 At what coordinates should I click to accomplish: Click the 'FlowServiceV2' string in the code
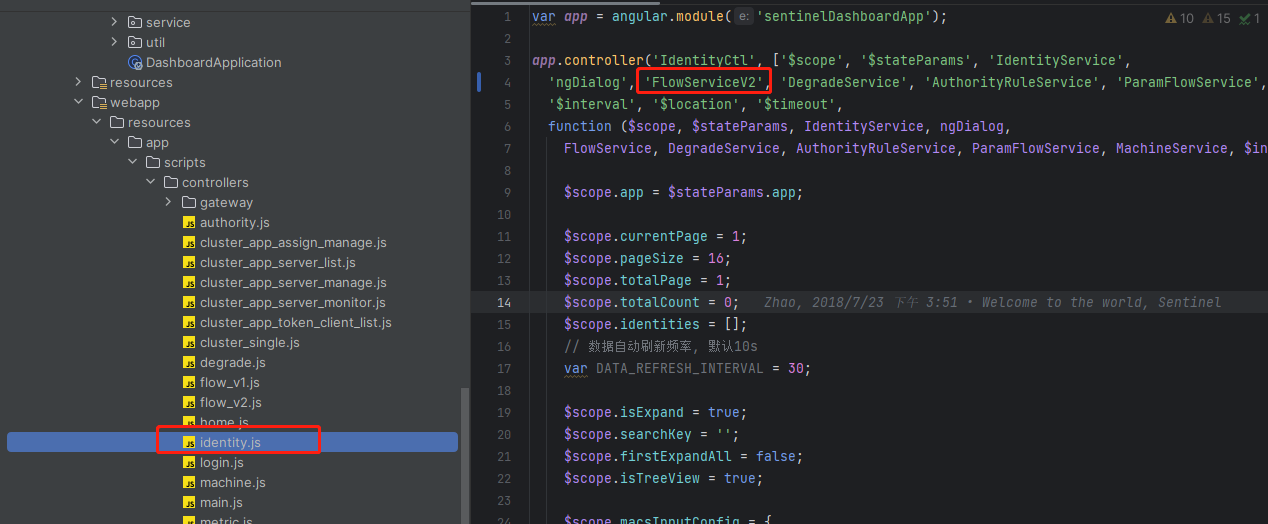(x=705, y=82)
